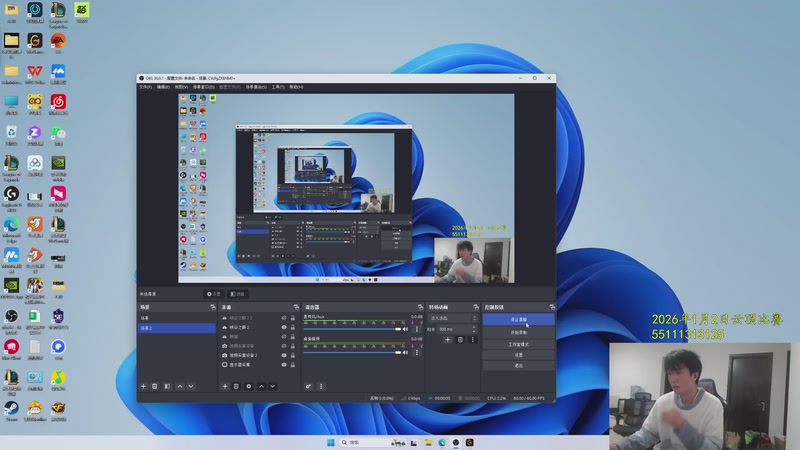The height and width of the screenshot is (450, 800).
Task: Add a new scene with plus icon
Action: (143, 386)
